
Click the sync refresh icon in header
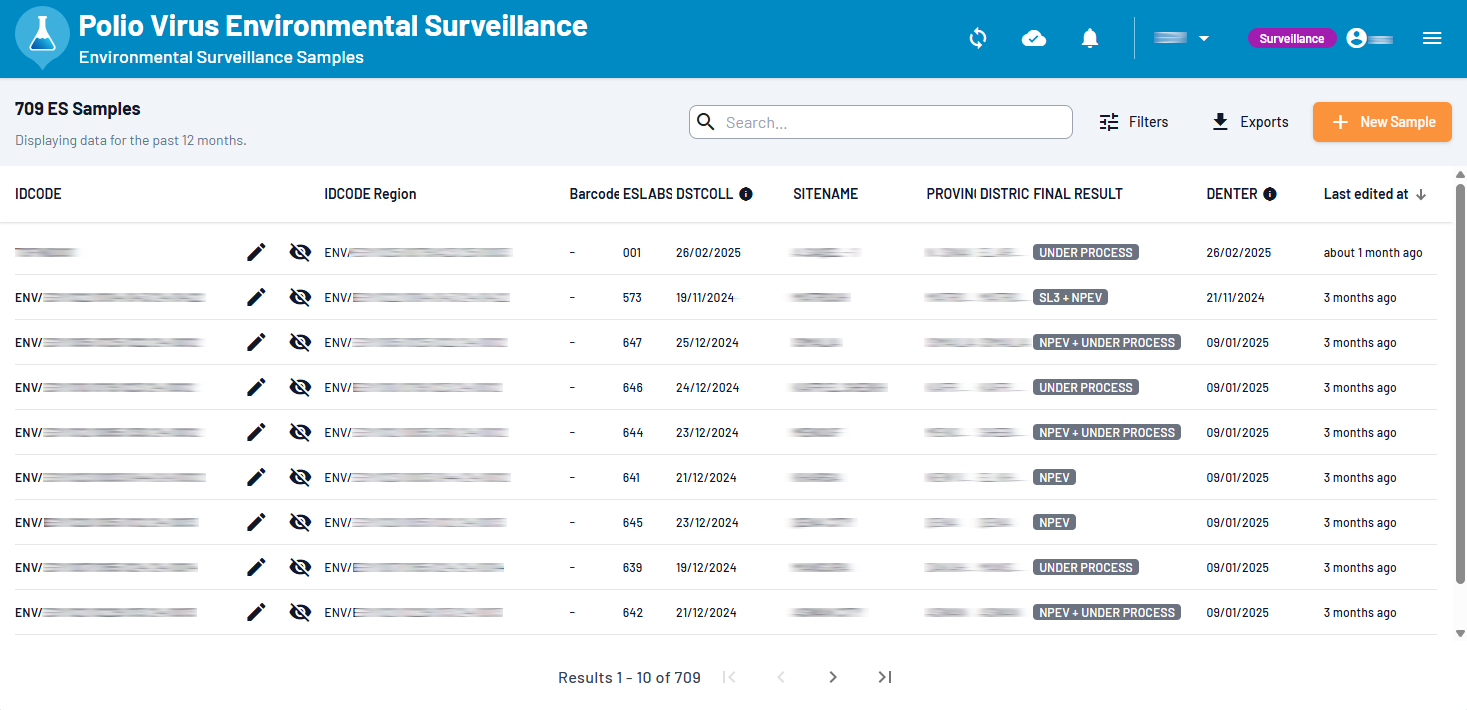click(978, 38)
